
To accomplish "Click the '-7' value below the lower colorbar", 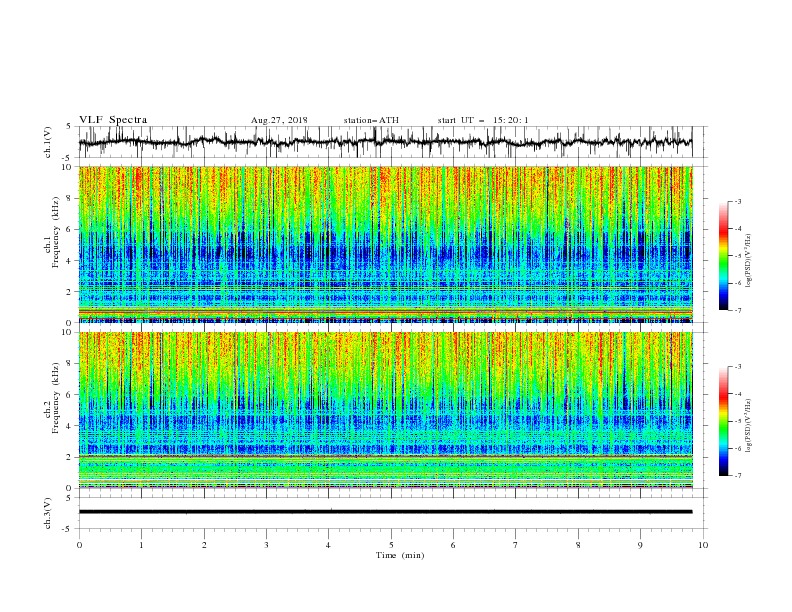I will 738,476.
